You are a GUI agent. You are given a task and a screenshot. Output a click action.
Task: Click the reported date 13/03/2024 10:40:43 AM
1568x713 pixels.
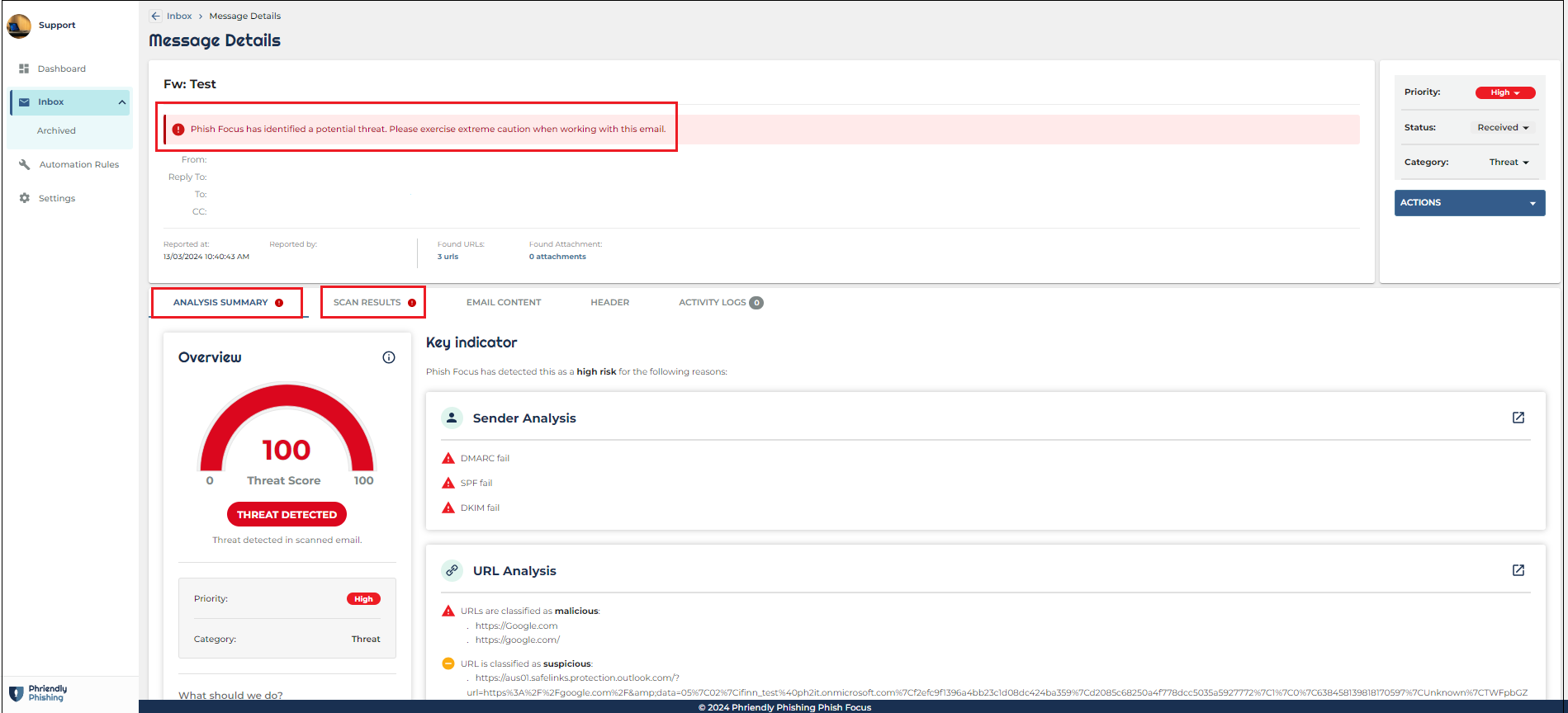point(206,257)
